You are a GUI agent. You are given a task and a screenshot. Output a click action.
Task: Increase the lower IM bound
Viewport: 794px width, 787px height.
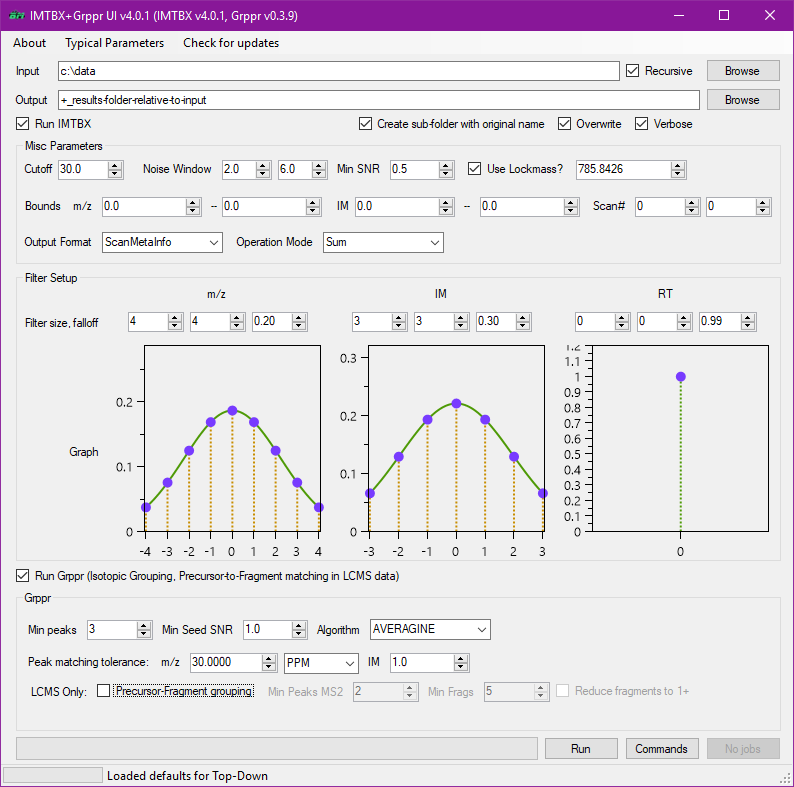(446, 202)
